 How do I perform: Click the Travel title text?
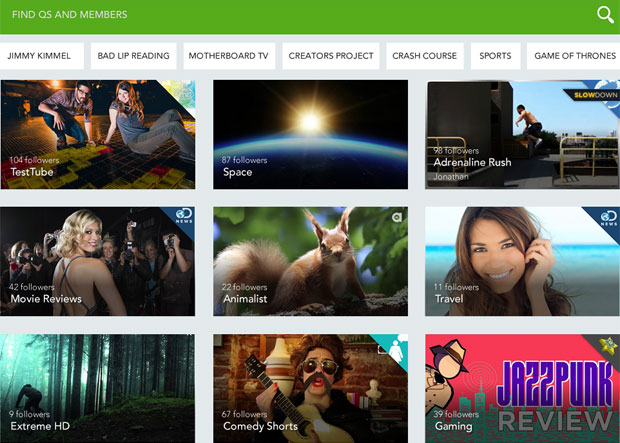(449, 299)
